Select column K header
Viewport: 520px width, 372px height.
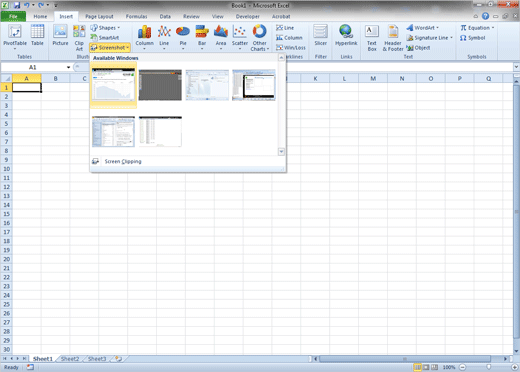[315, 79]
